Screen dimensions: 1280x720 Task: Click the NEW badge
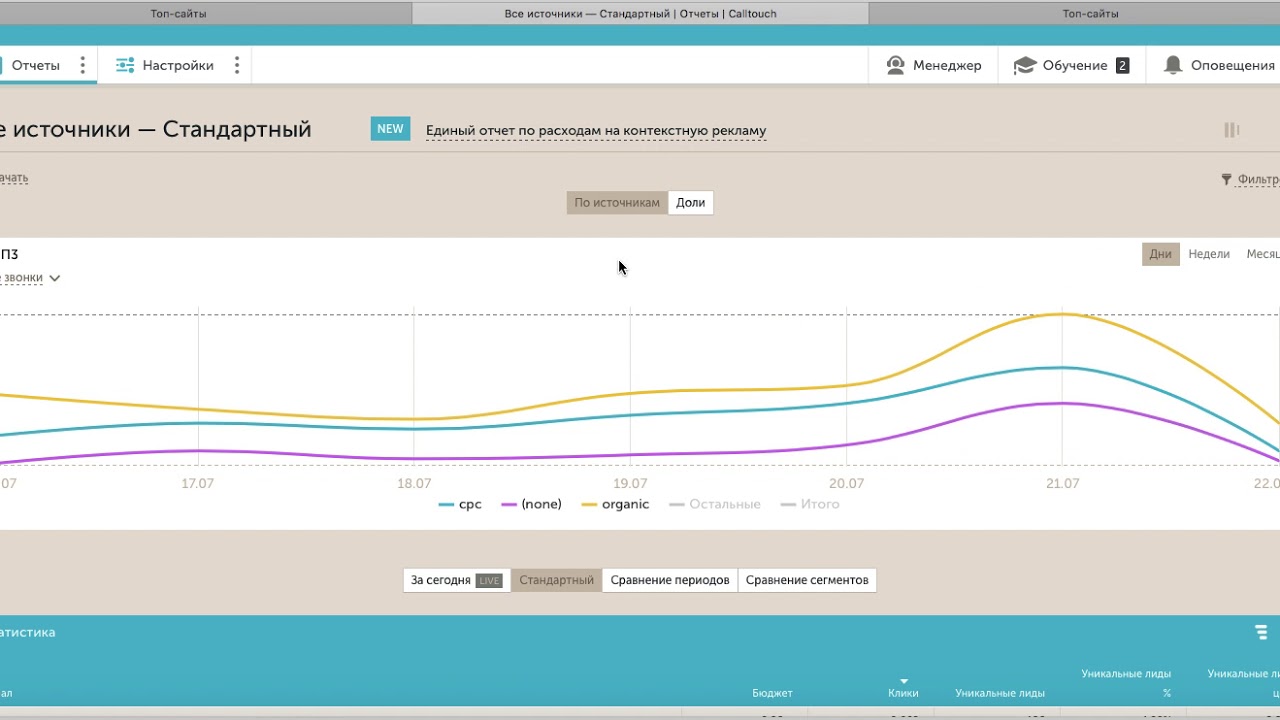click(390, 129)
